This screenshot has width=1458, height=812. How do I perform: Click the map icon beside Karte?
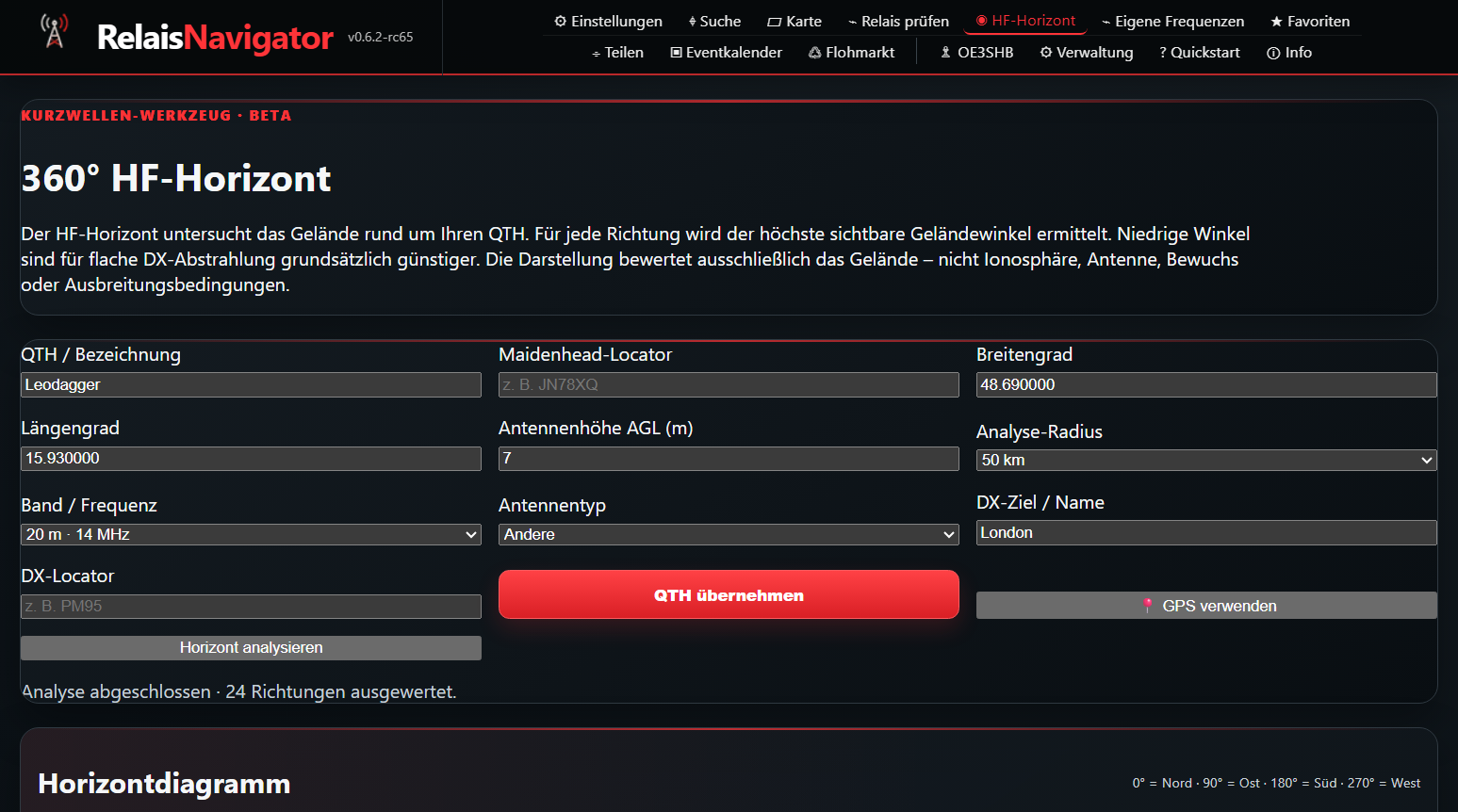(x=775, y=22)
